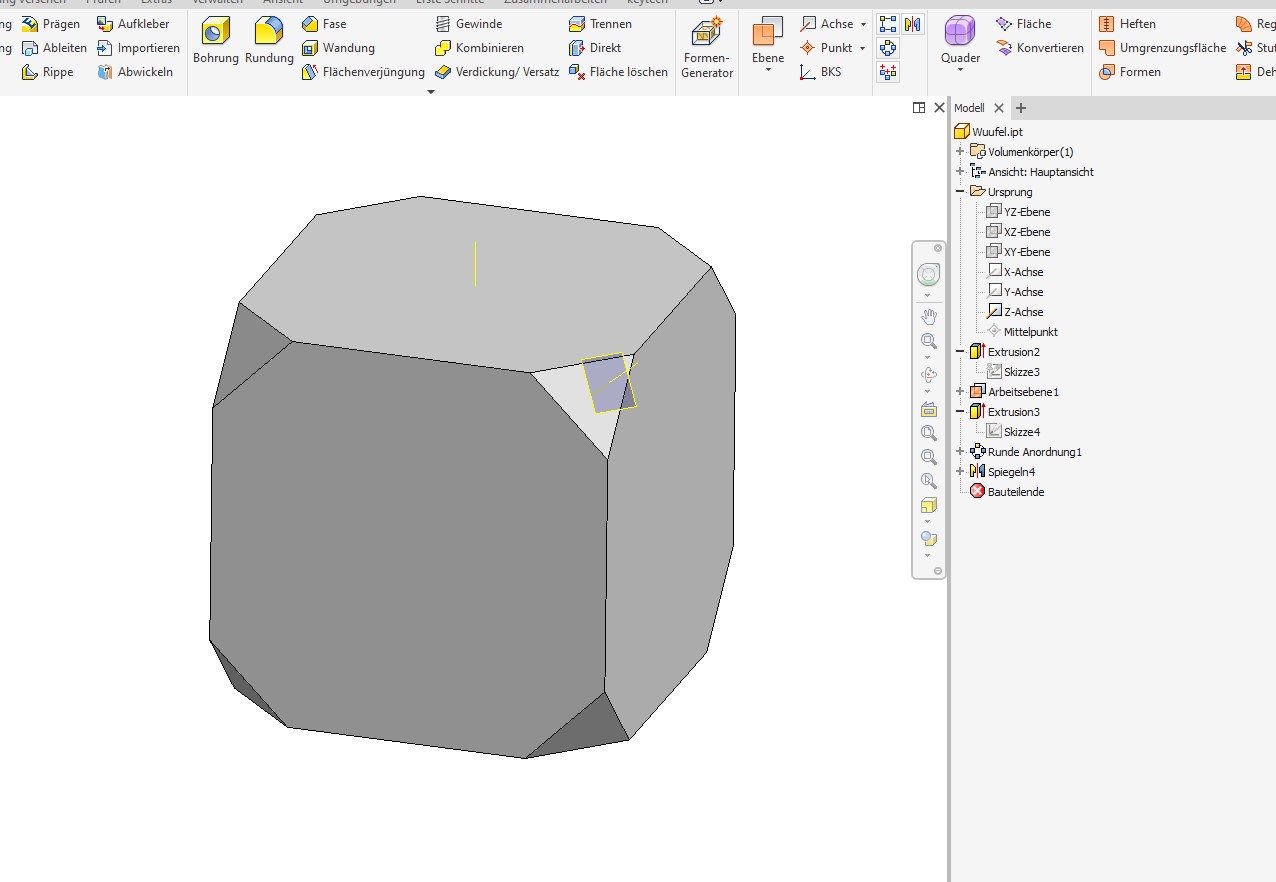Open the dropdown arrow under Quader
This screenshot has width=1276, height=882.
(960, 71)
